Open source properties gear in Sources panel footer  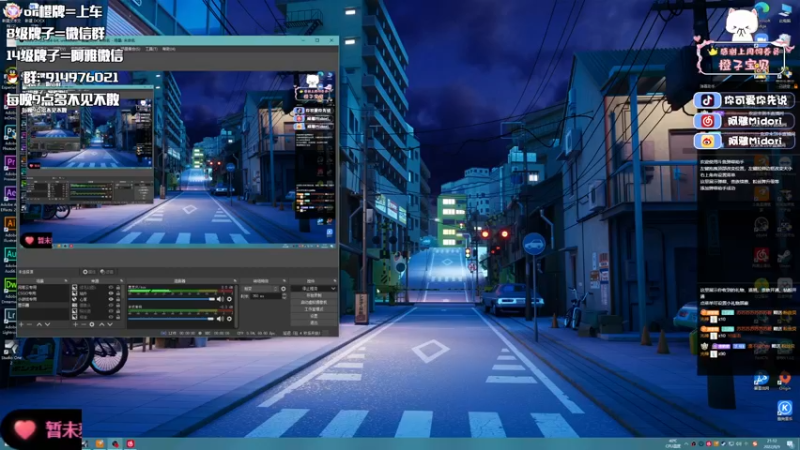[x=92, y=324]
